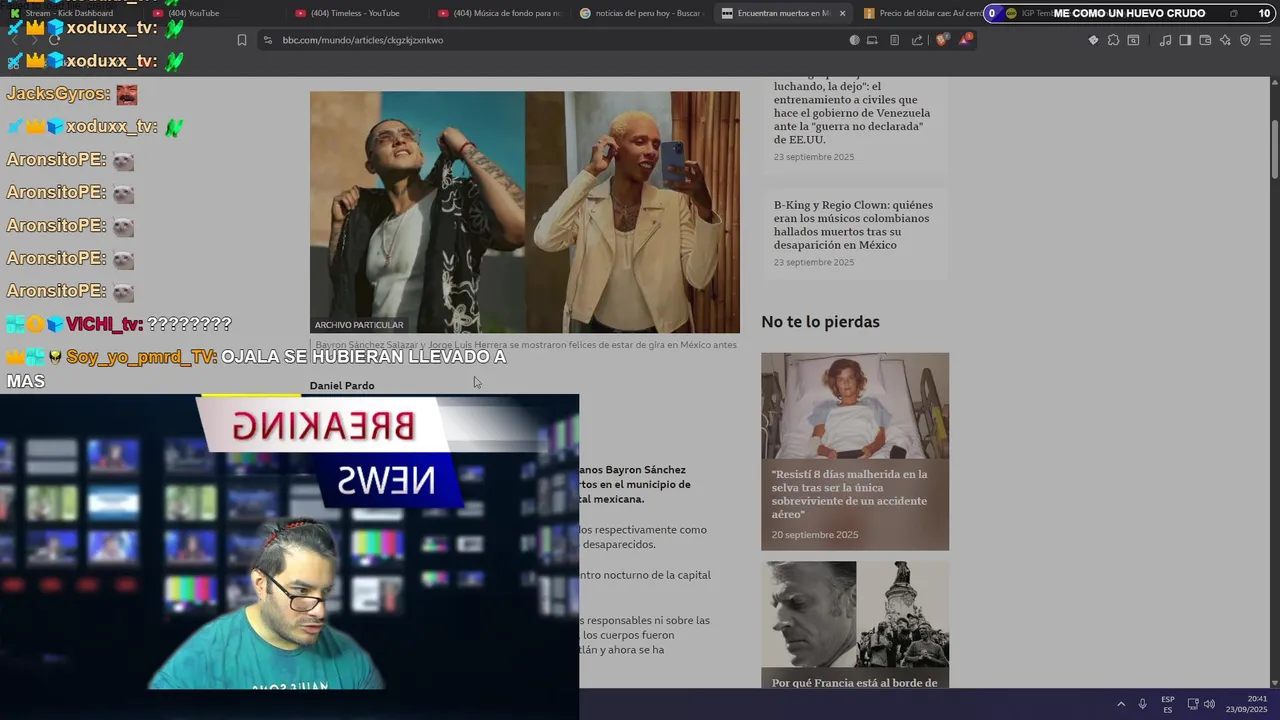Image resolution: width=1280 pixels, height=720 pixels.
Task: Click the page vertical scrollbar thumb
Action: point(1274,148)
